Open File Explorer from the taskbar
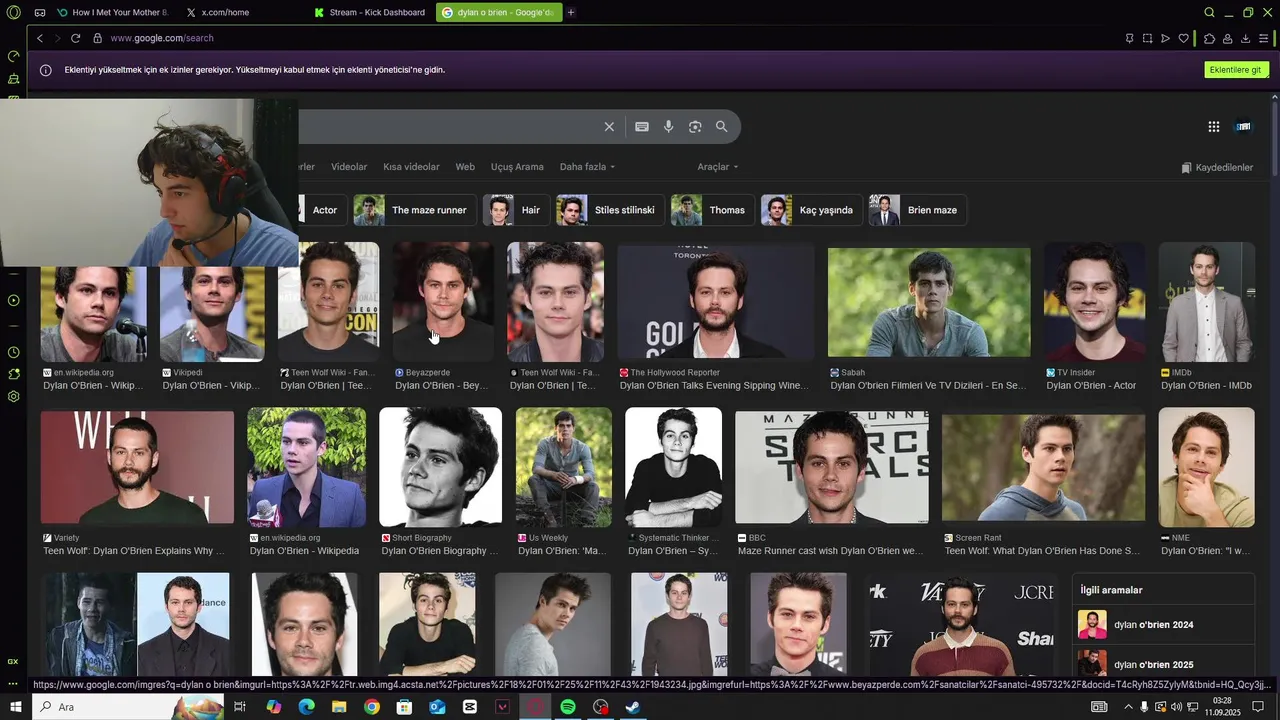The height and width of the screenshot is (720, 1280). (339, 707)
